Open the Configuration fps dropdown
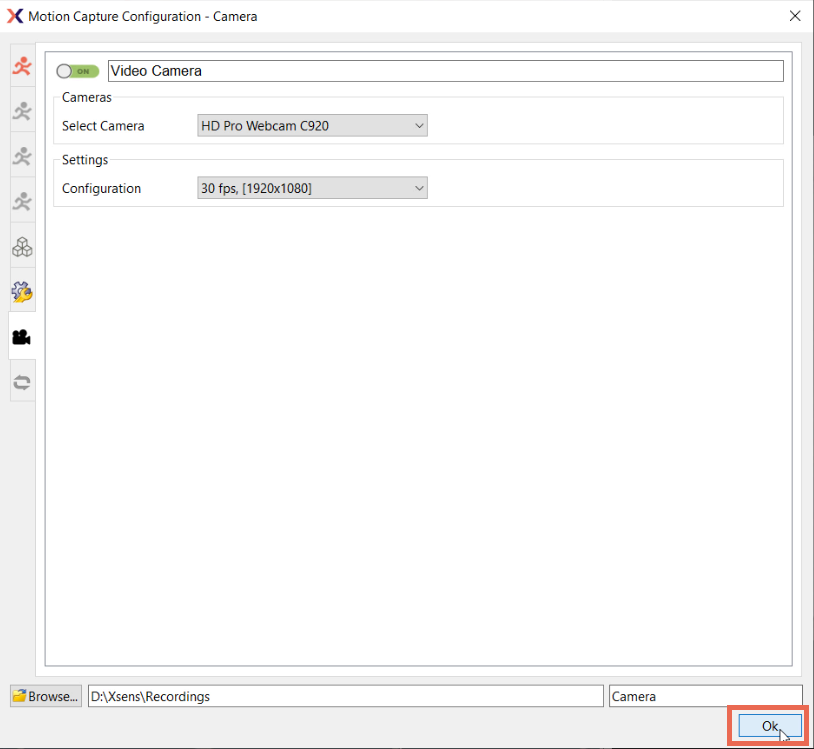The height and width of the screenshot is (749, 814). click(x=312, y=188)
